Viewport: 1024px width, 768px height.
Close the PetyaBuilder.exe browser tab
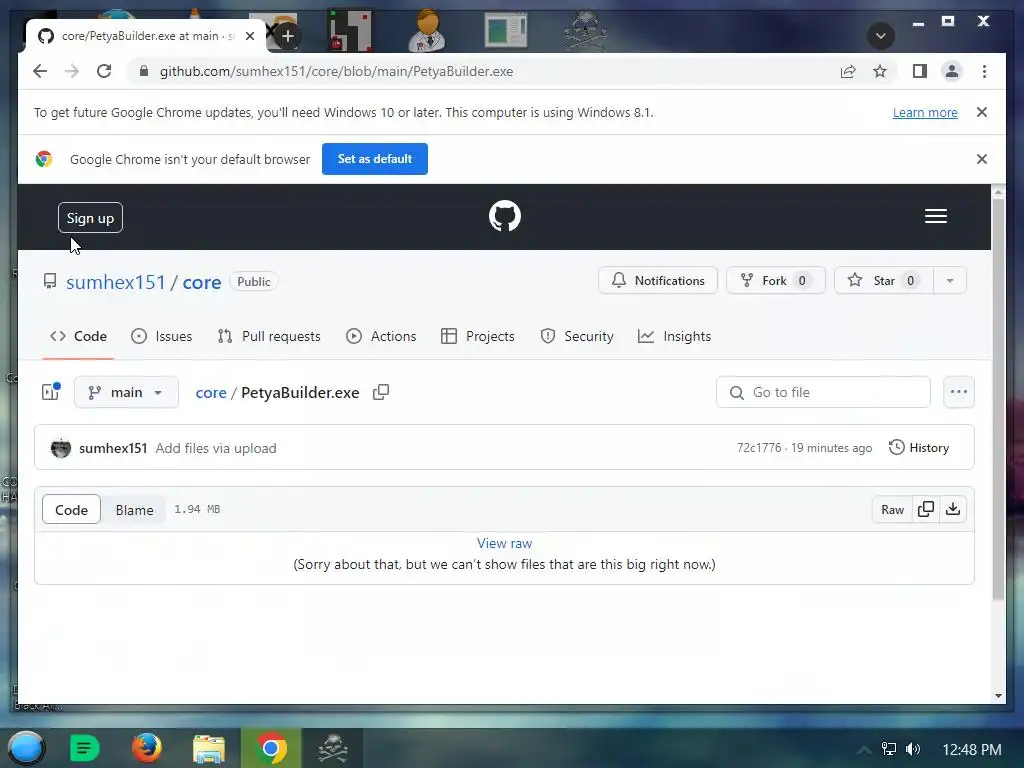pos(249,36)
